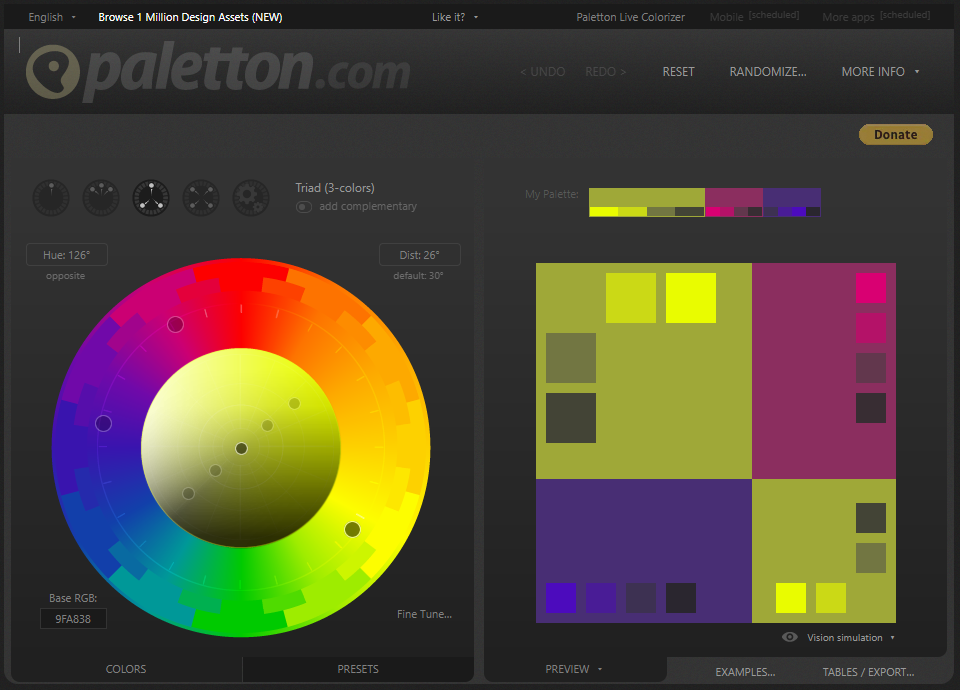Viewport: 960px width, 690px height.
Task: Open Paletton Live Colorizer link
Action: click(x=631, y=17)
